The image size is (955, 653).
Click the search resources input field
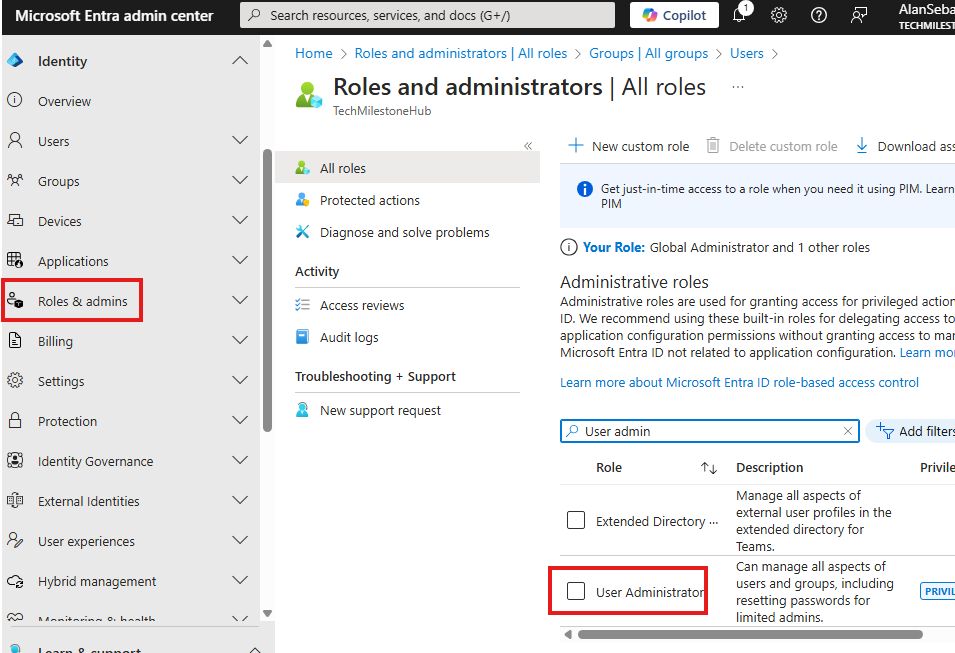pos(427,15)
